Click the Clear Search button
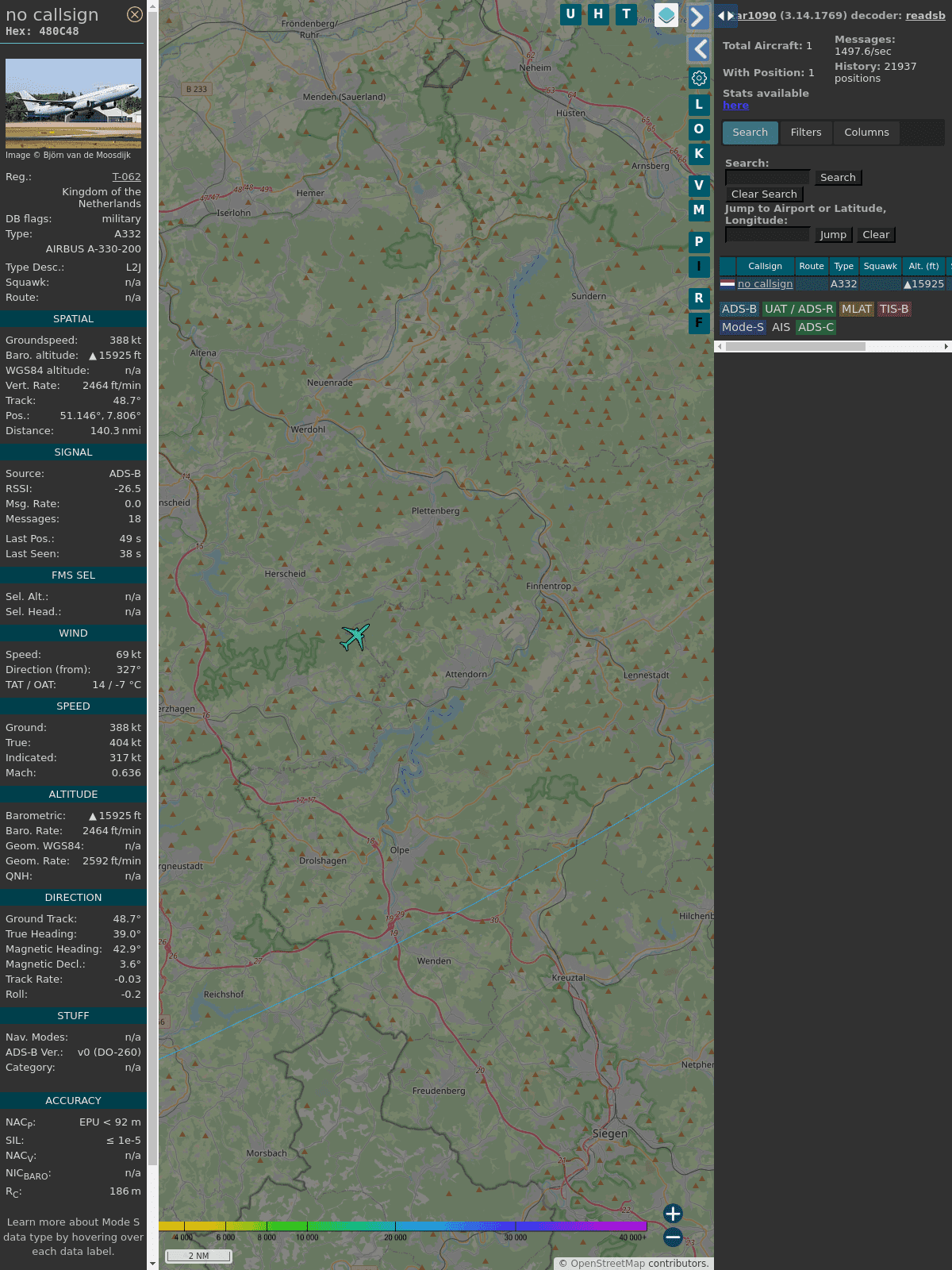 764,194
